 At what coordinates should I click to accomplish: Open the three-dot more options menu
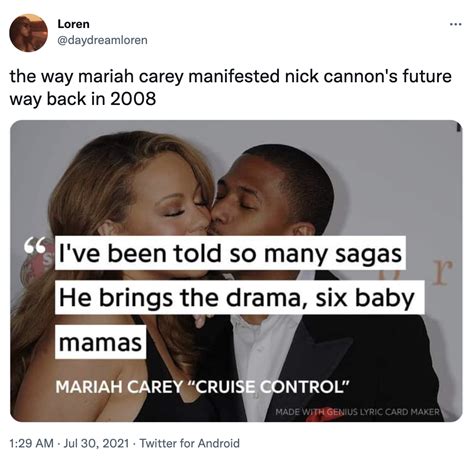(x=455, y=24)
